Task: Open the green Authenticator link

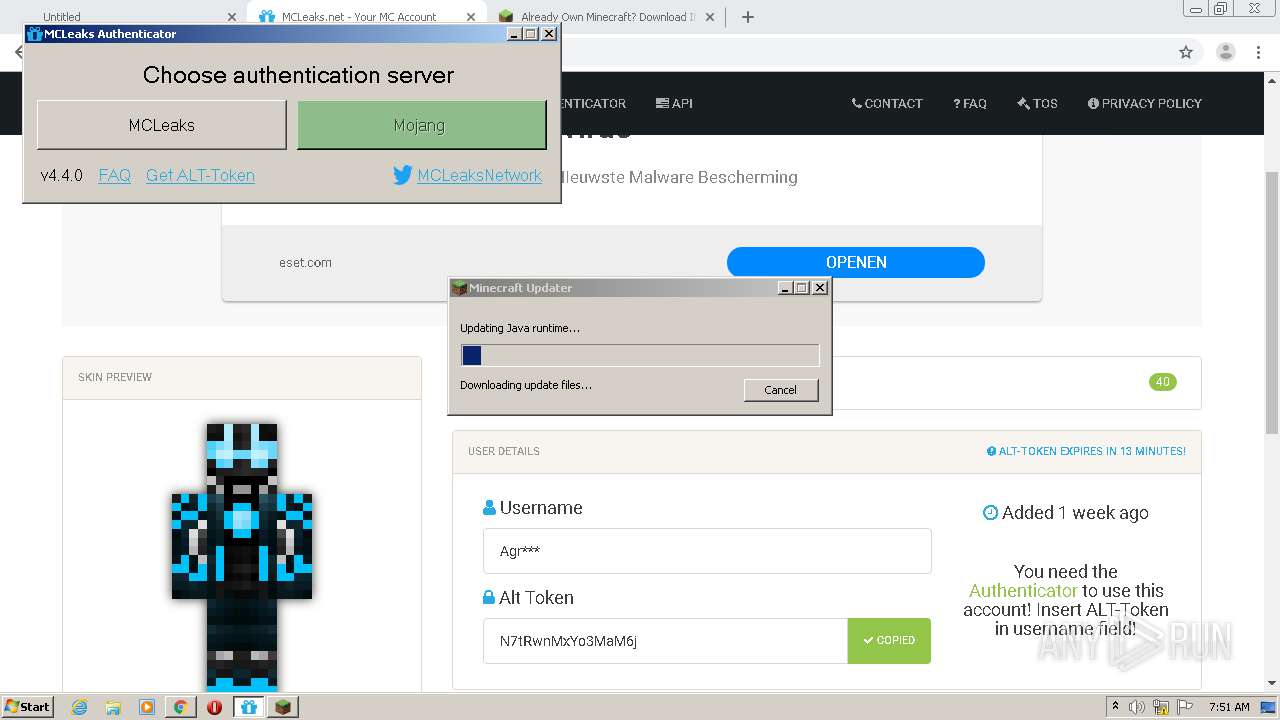Action: pyautogui.click(x=1023, y=591)
